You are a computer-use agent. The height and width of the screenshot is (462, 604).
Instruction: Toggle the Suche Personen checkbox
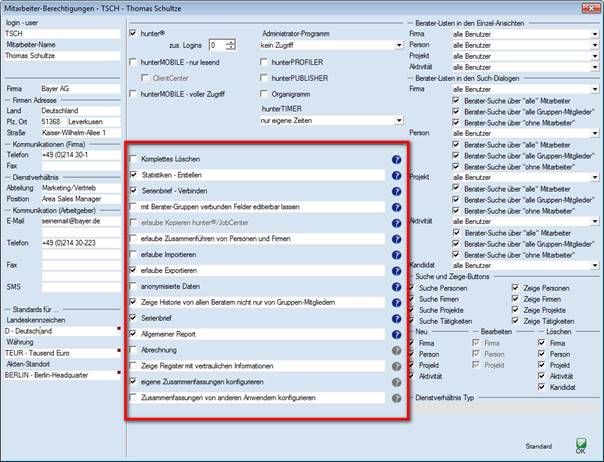click(416, 288)
